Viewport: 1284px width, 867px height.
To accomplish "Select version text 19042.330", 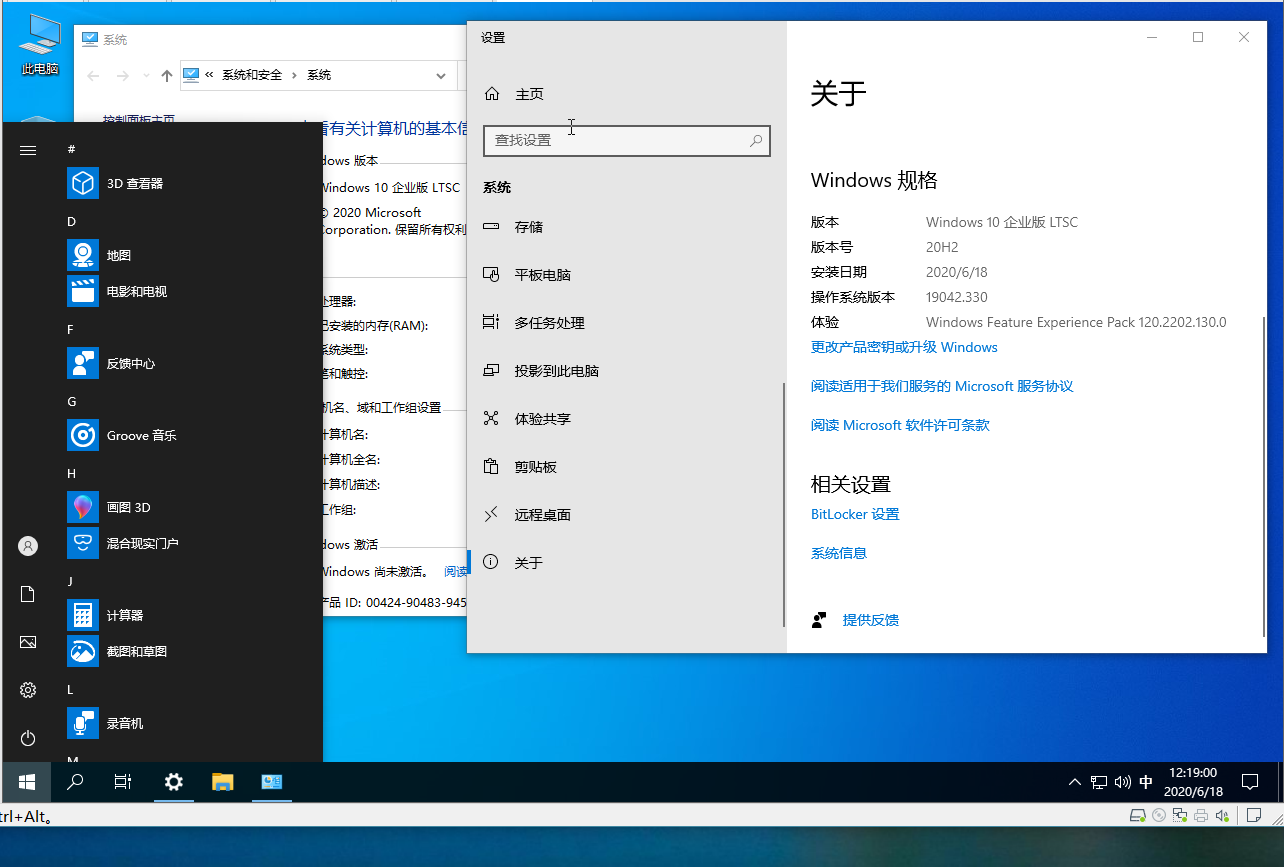I will click(x=957, y=298).
